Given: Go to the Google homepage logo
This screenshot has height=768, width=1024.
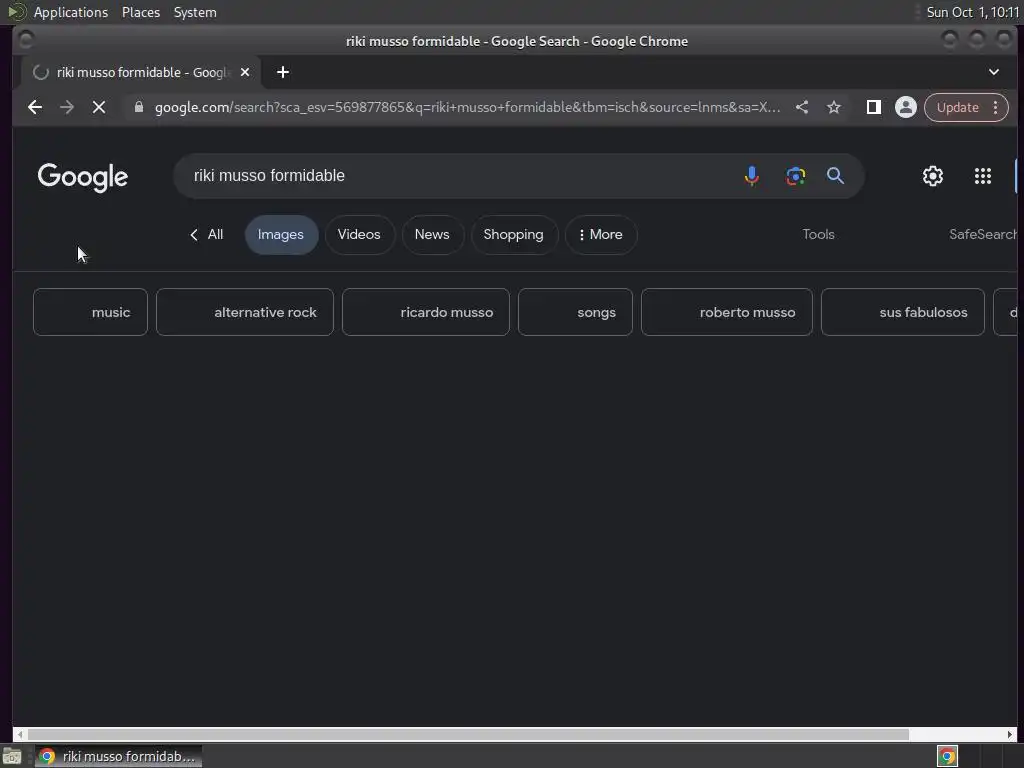Looking at the screenshot, I should click(83, 177).
